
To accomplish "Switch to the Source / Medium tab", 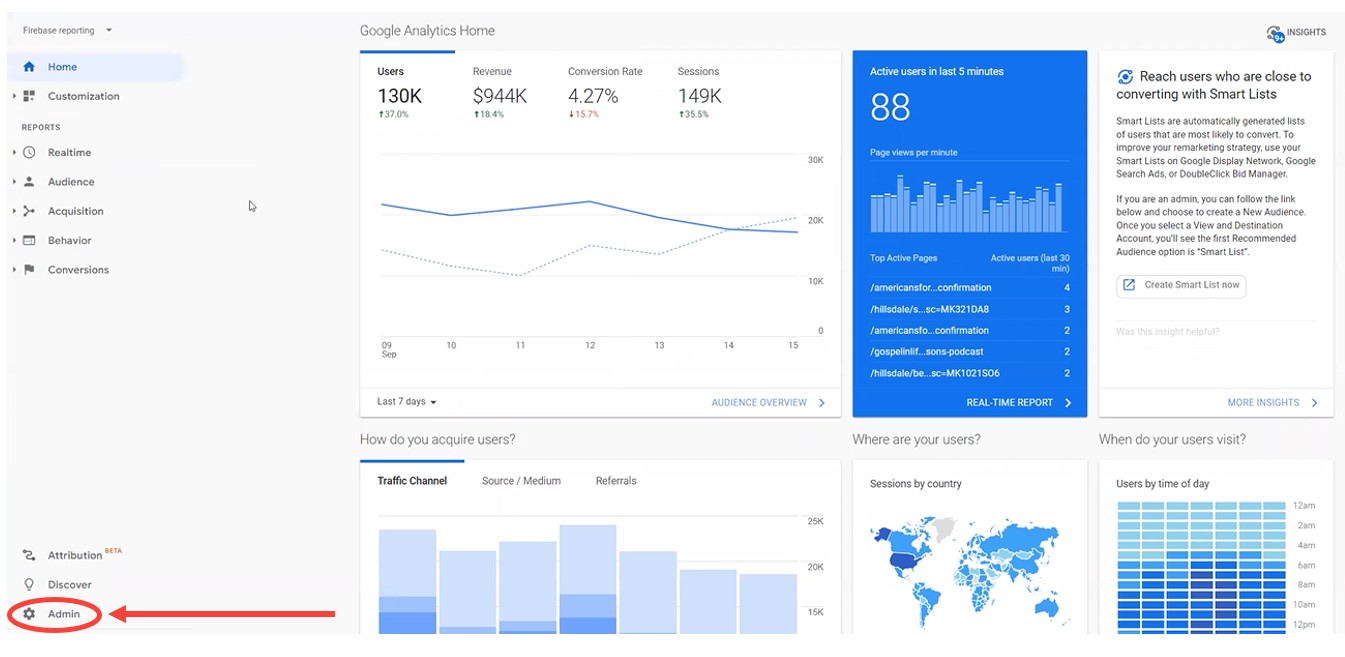I will [521, 481].
